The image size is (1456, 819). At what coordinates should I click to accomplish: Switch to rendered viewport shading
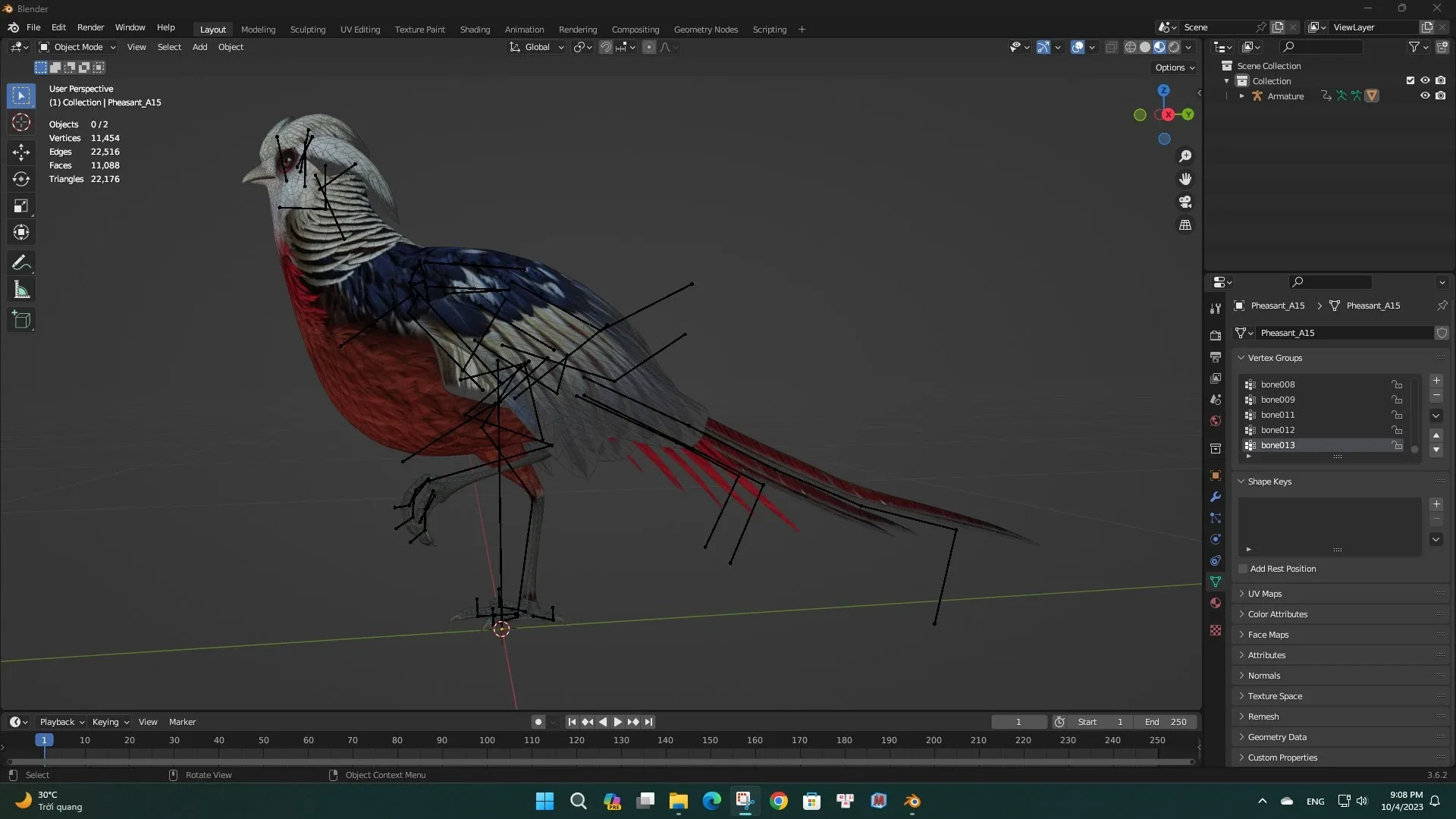tap(1174, 47)
